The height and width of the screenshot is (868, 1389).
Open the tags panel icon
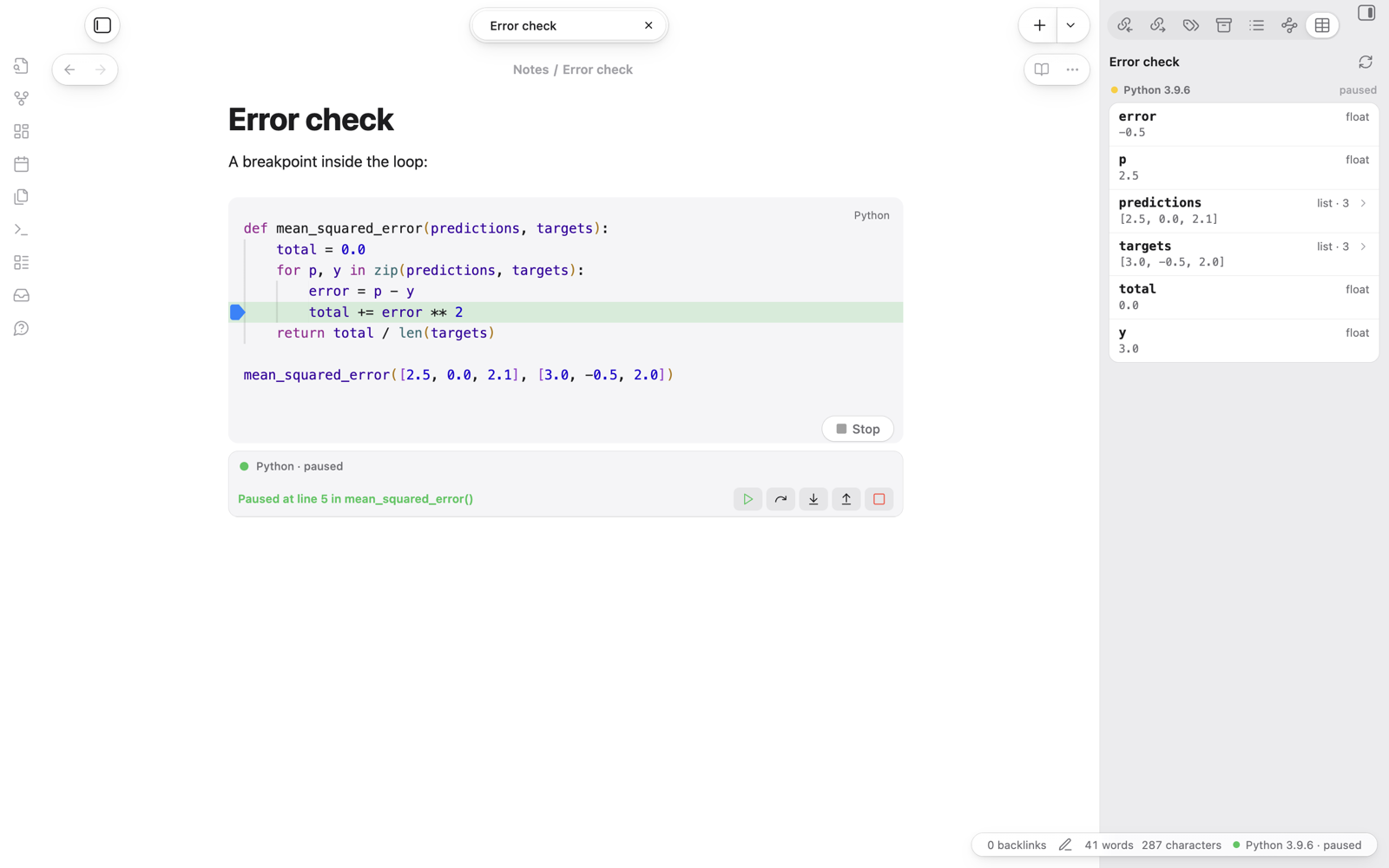pyautogui.click(x=1191, y=25)
